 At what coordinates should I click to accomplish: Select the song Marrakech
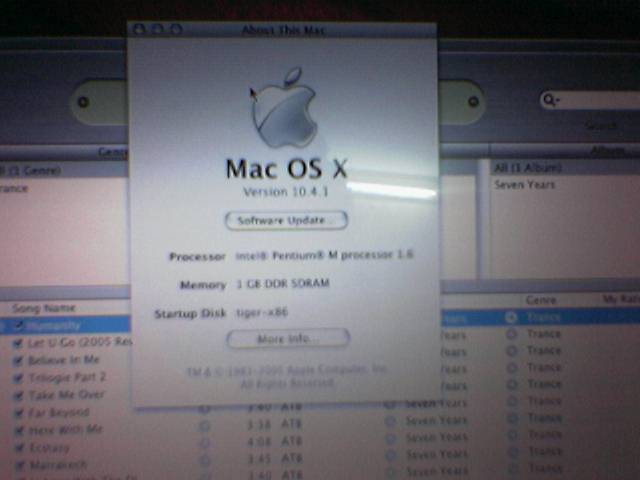tap(58, 464)
